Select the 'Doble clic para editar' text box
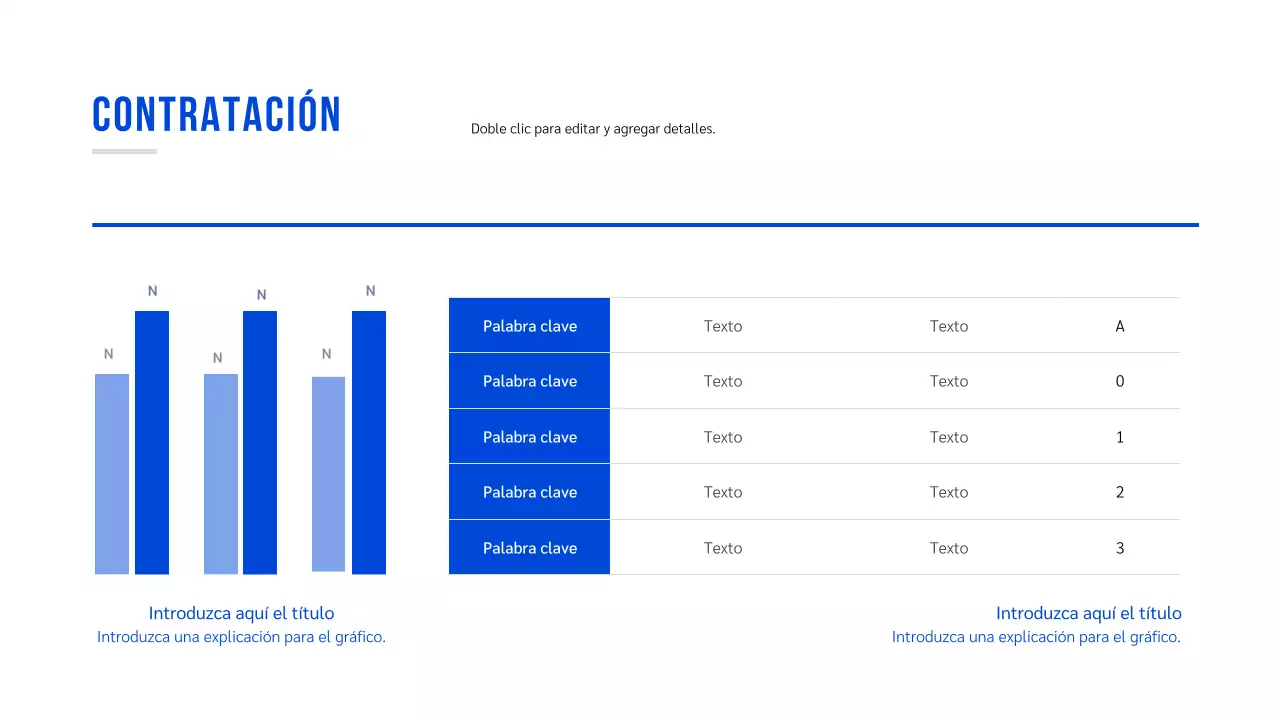1280x720 pixels. tap(593, 129)
